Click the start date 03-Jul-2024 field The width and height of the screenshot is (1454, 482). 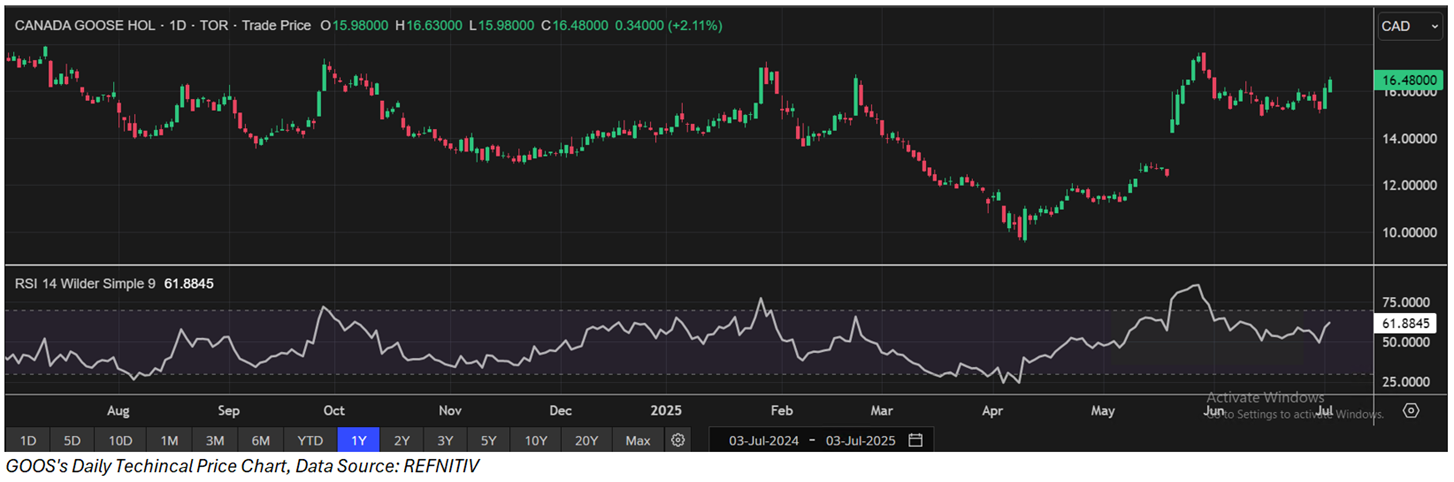point(764,440)
